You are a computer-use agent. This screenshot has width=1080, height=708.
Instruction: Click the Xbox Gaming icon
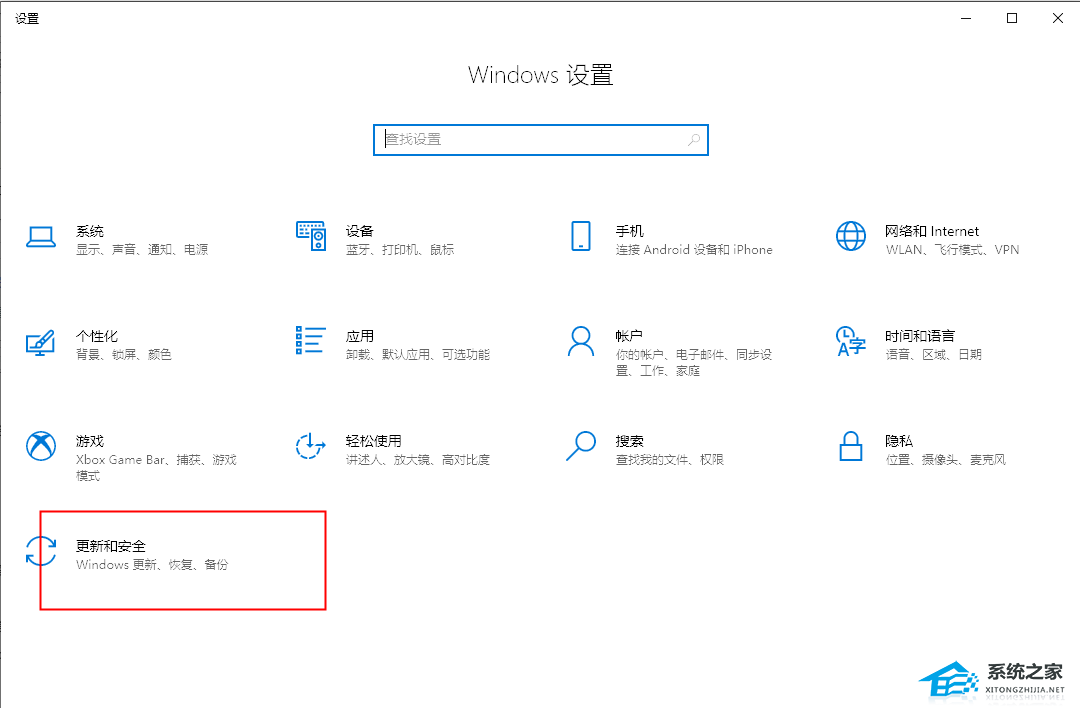(x=41, y=446)
